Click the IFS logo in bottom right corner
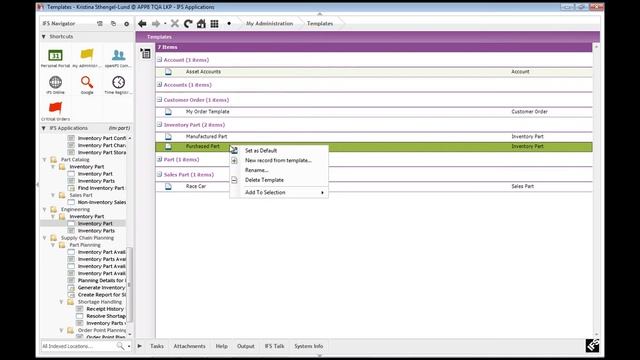Image resolution: width=640 pixels, height=360 pixels. pos(593,345)
